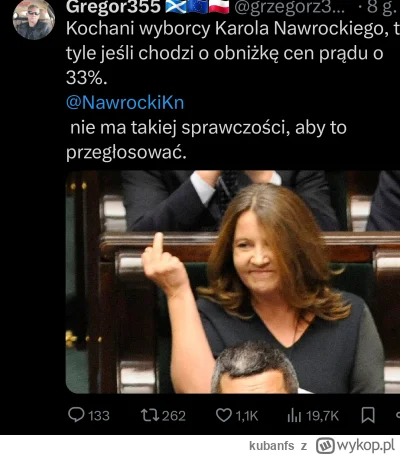Viewport: 400px width, 455px height.
Task: Enlarge the attached parliament photo
Action: [x=233, y=282]
